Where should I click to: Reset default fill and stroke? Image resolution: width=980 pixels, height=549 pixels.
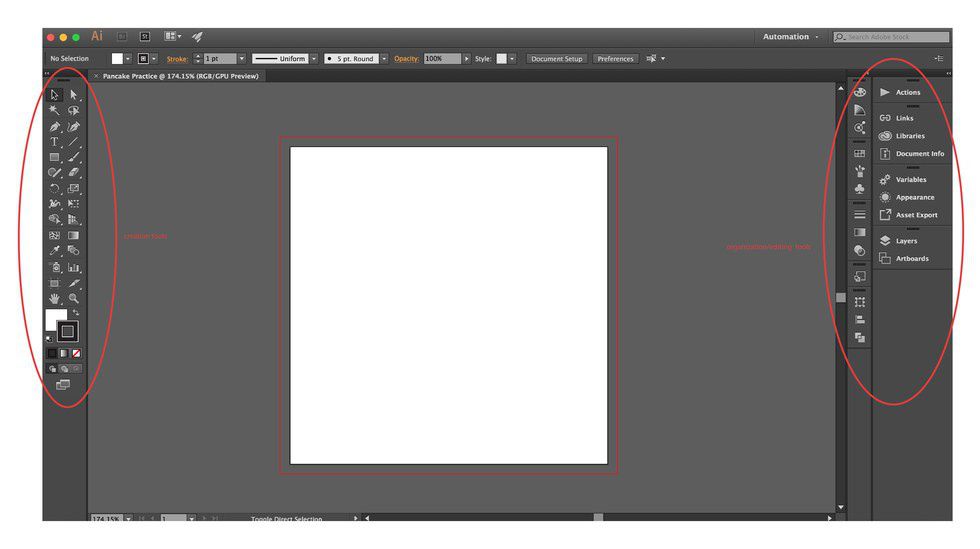[x=49, y=338]
